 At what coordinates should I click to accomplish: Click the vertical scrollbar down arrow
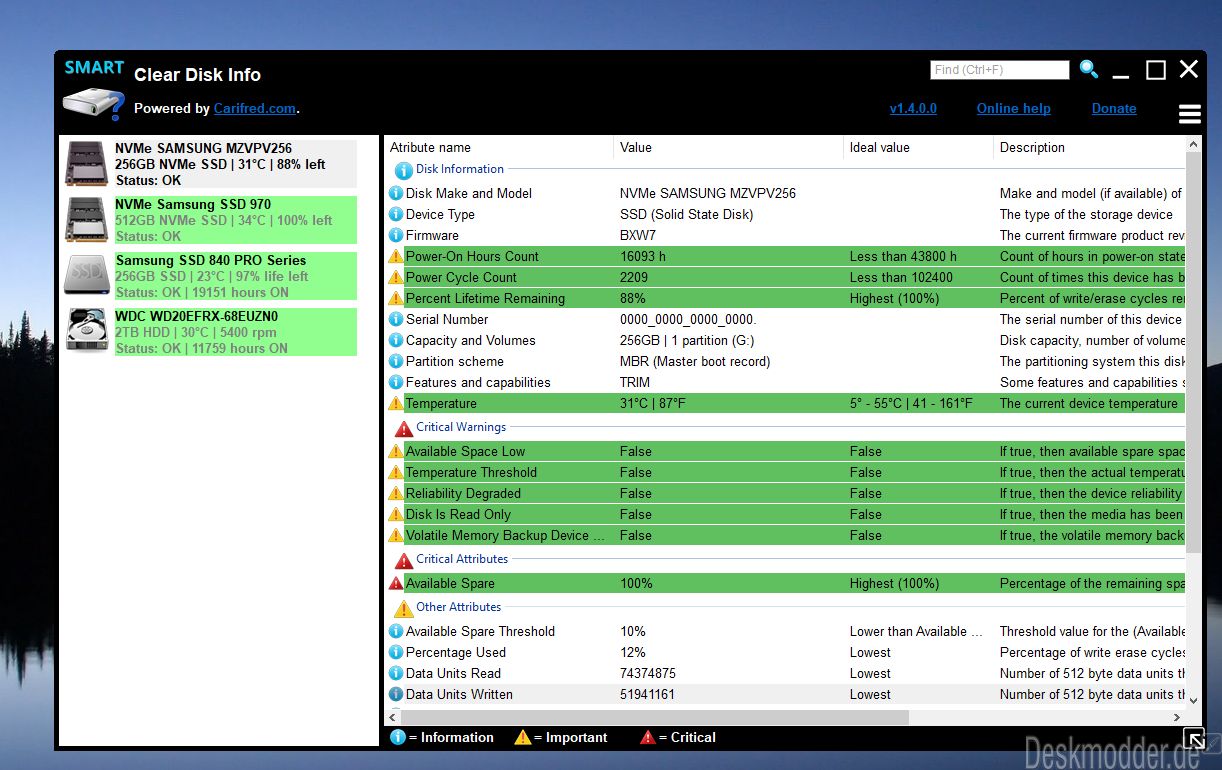1193,699
